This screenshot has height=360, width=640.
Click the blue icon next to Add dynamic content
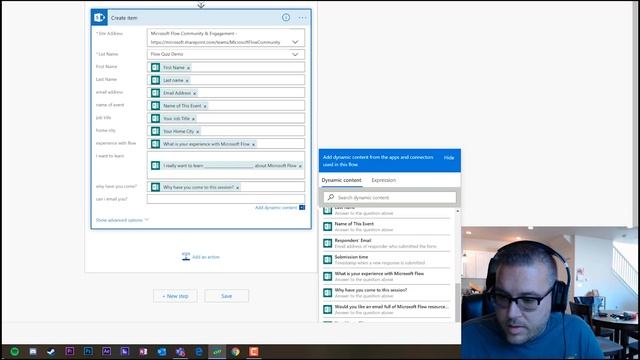pyautogui.click(x=302, y=207)
